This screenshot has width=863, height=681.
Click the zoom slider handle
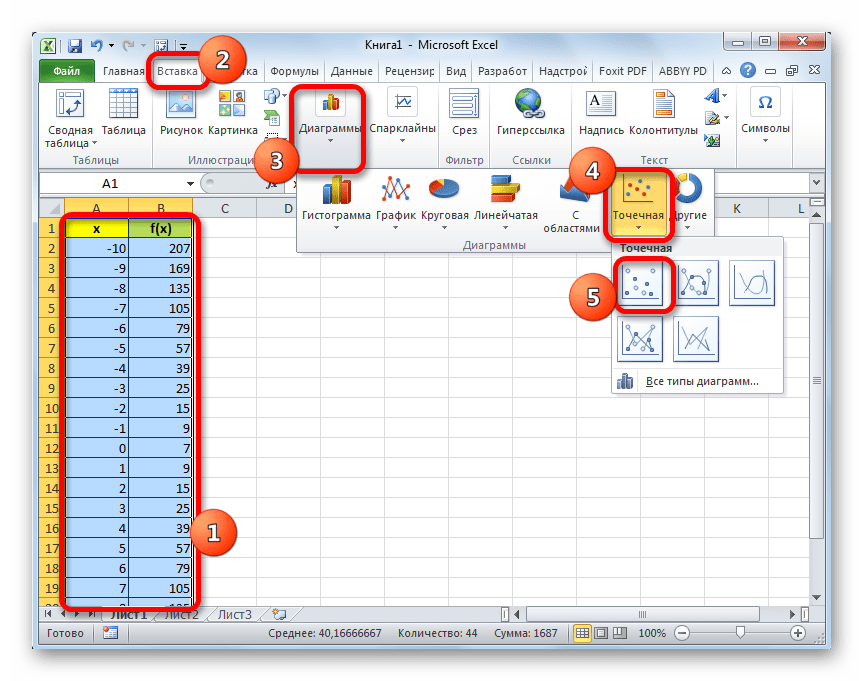[x=740, y=633]
